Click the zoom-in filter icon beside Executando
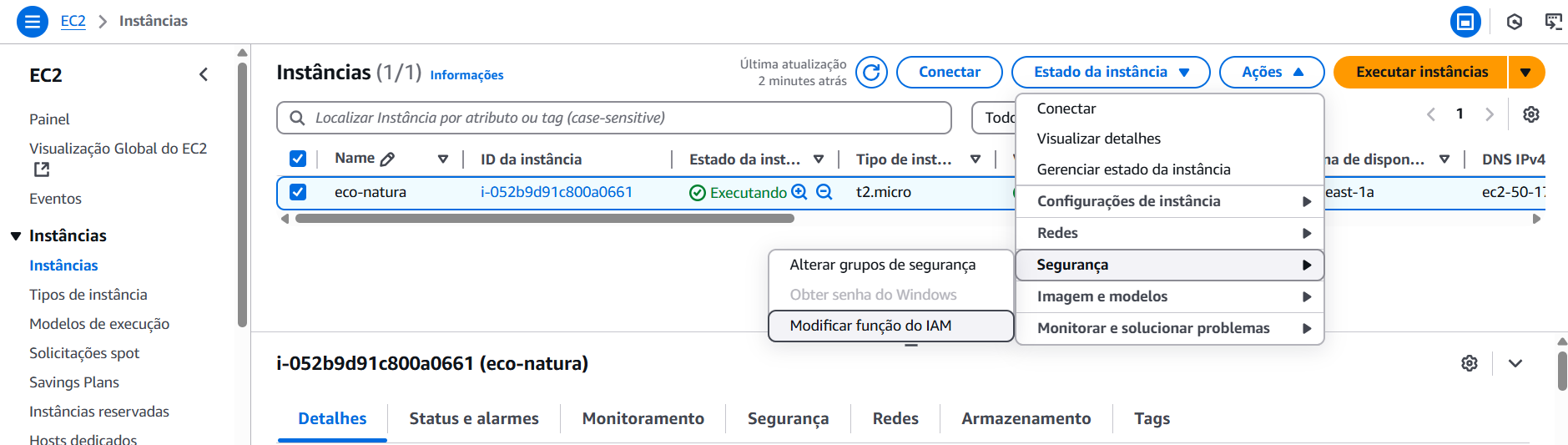This screenshot has width=1568, height=445. click(x=799, y=192)
